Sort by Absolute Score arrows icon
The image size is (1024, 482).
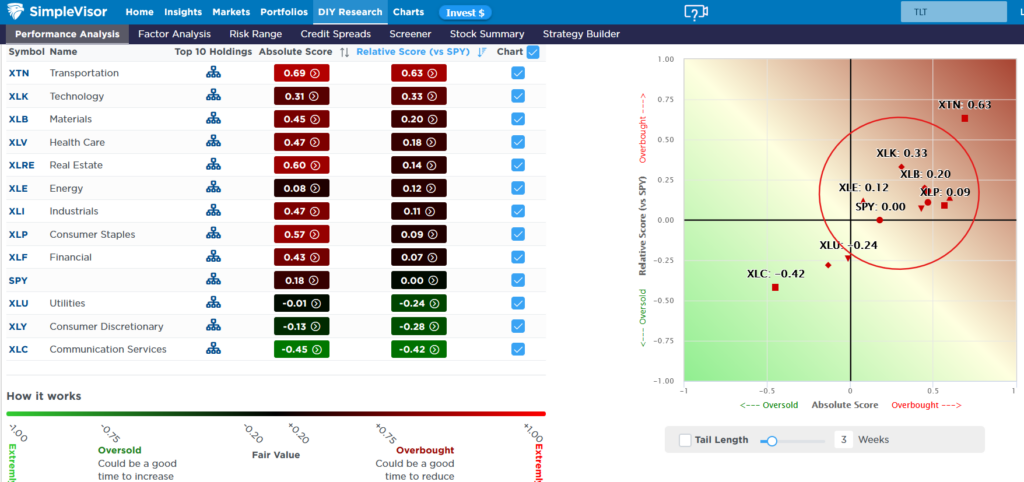tap(345, 52)
